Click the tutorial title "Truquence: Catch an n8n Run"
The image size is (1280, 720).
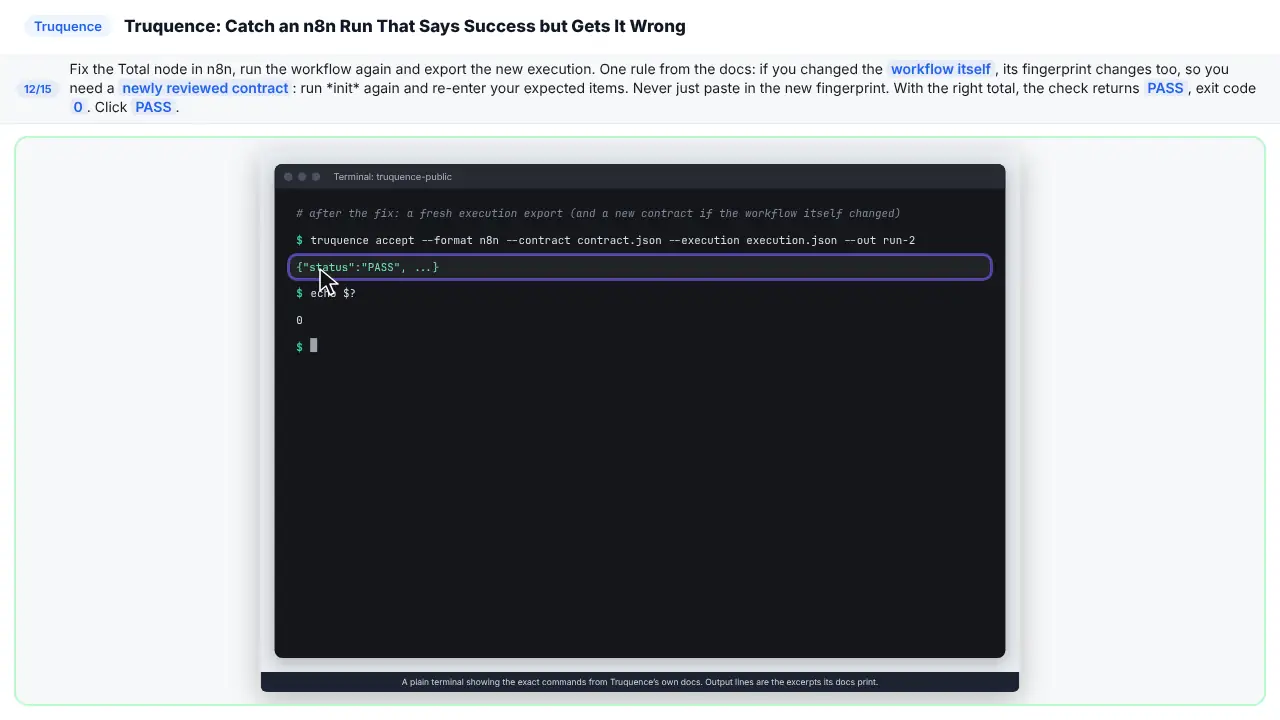(405, 27)
